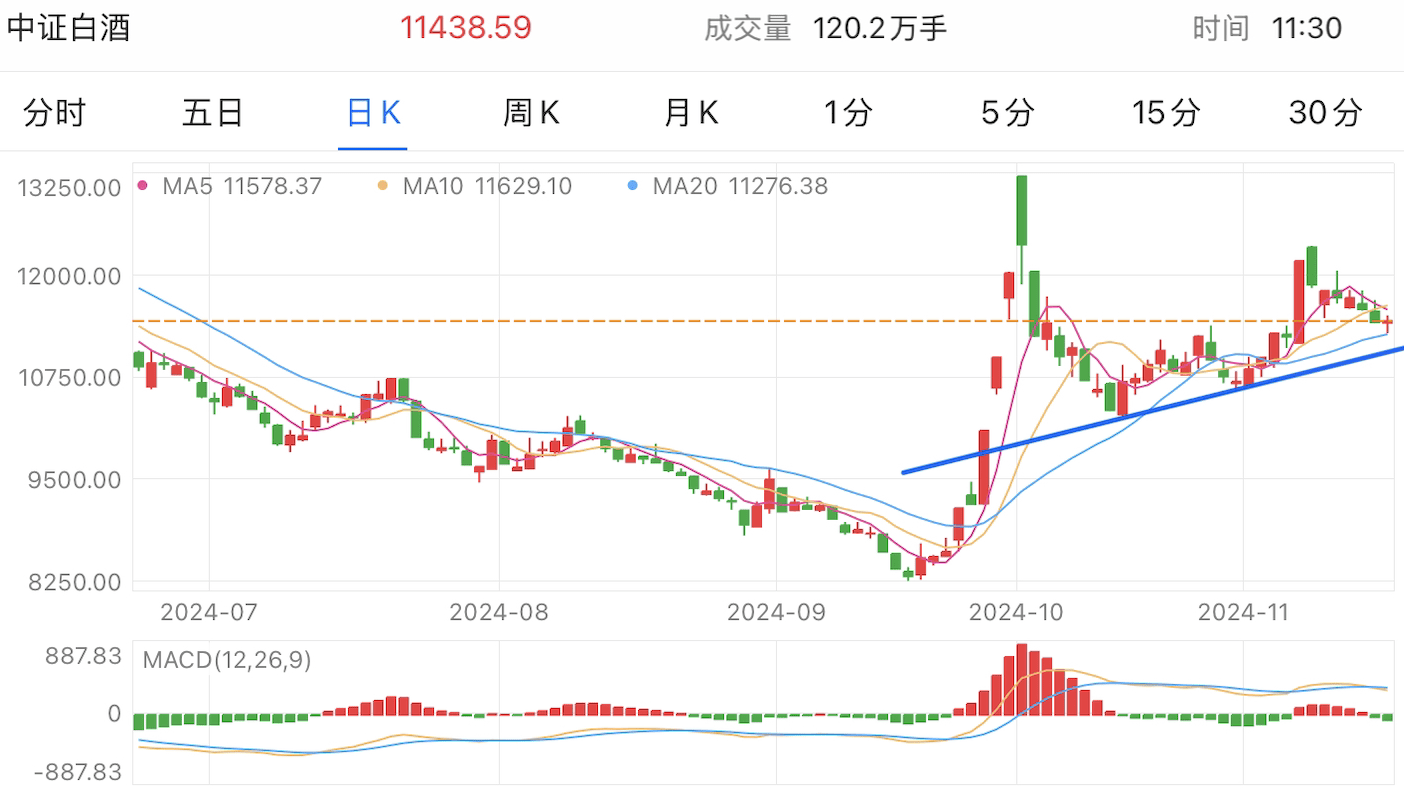Click the red price 11438.59
This screenshot has width=1404, height=800.
466,27
